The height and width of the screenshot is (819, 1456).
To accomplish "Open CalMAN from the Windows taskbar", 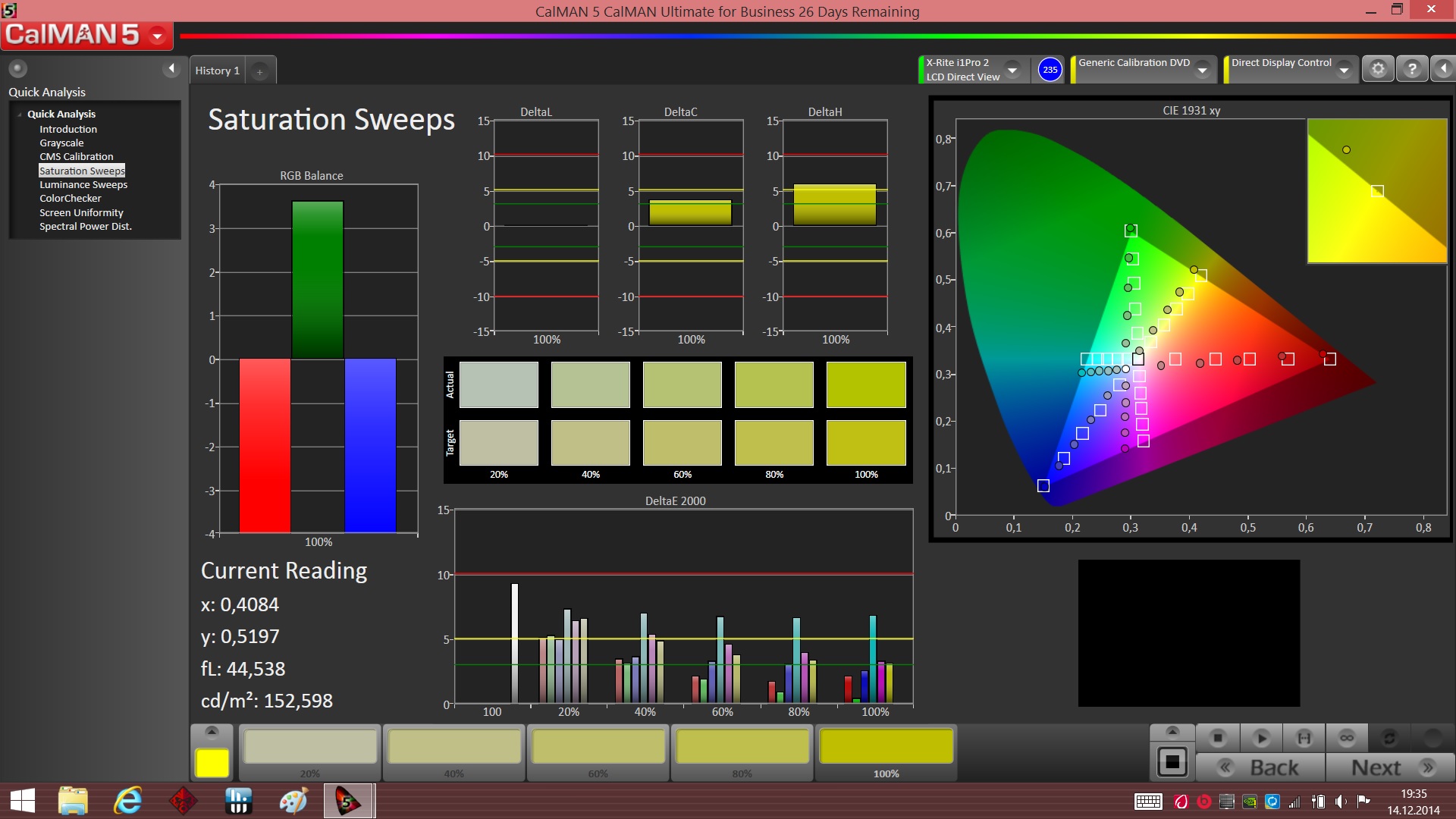I will click(348, 801).
